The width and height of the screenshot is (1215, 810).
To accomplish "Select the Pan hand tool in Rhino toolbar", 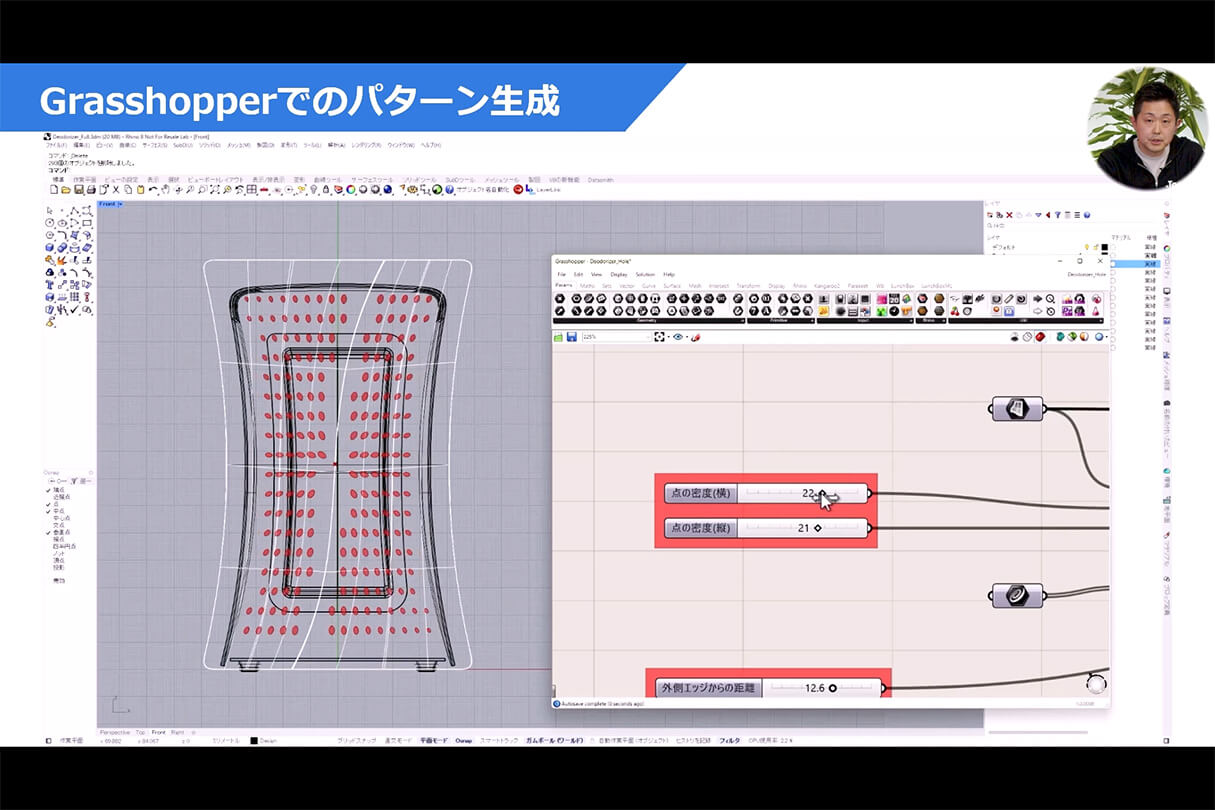I will [165, 189].
